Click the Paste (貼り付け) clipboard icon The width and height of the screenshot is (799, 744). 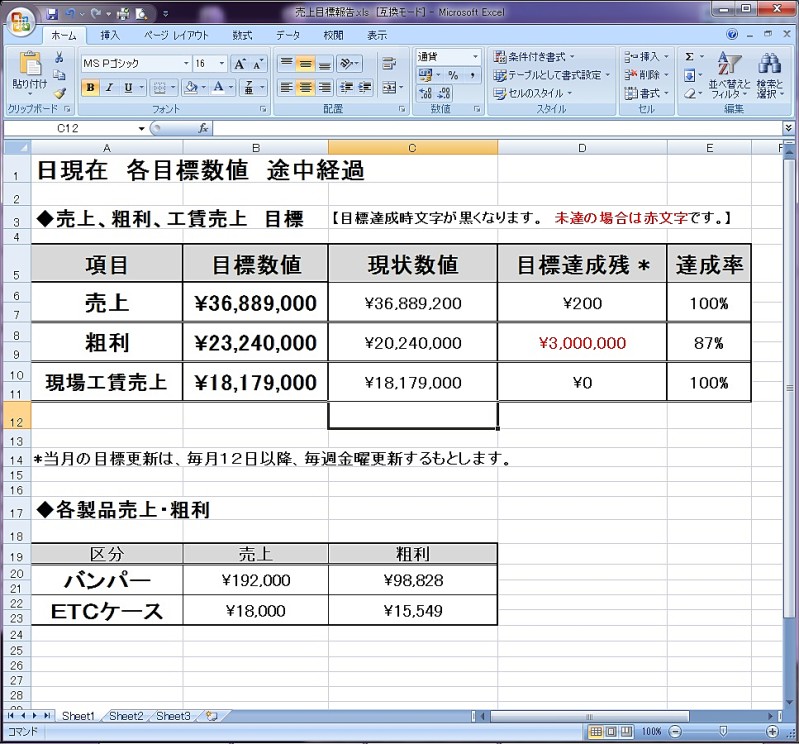(28, 70)
